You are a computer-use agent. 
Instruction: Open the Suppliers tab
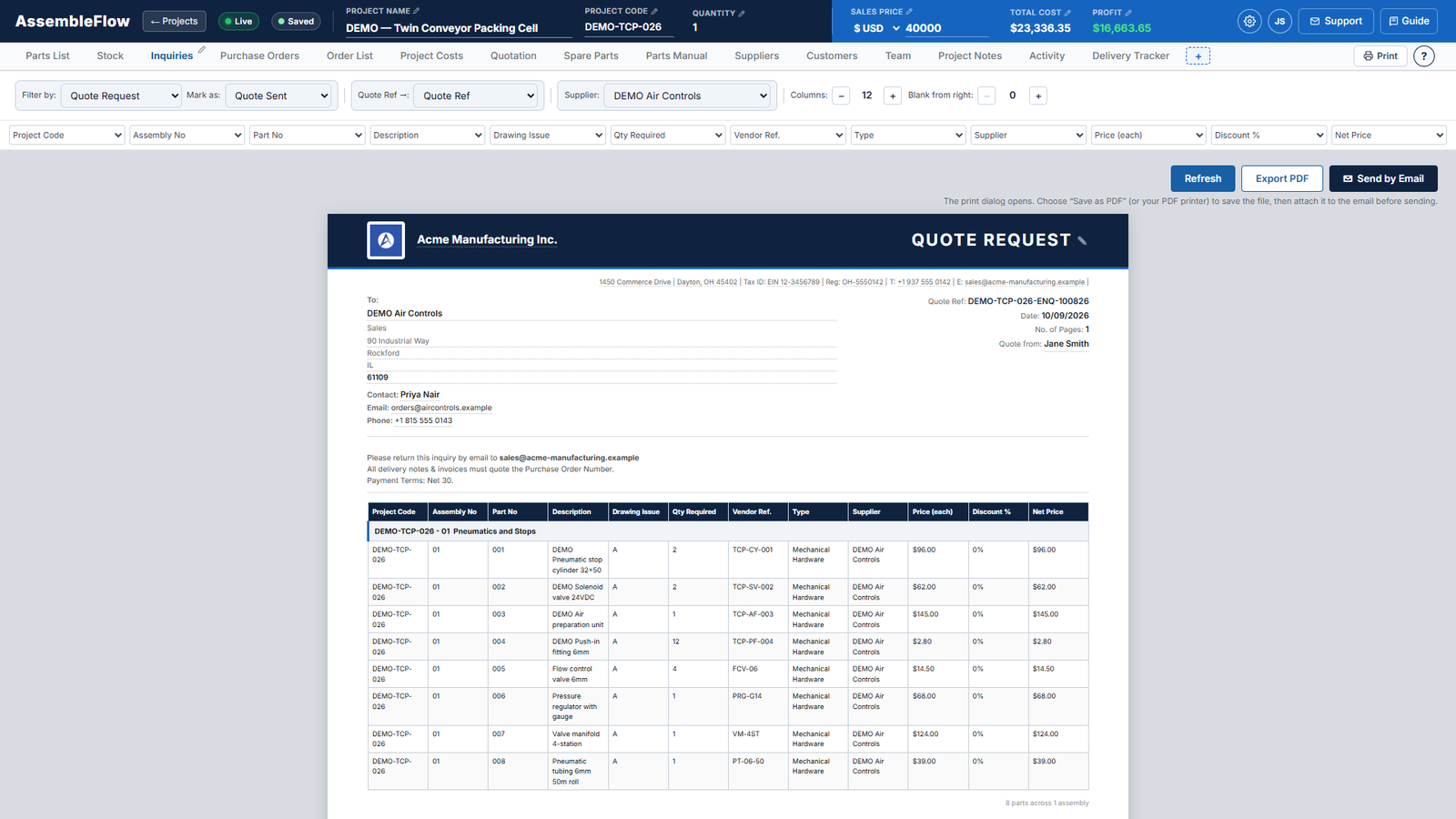pos(757,56)
